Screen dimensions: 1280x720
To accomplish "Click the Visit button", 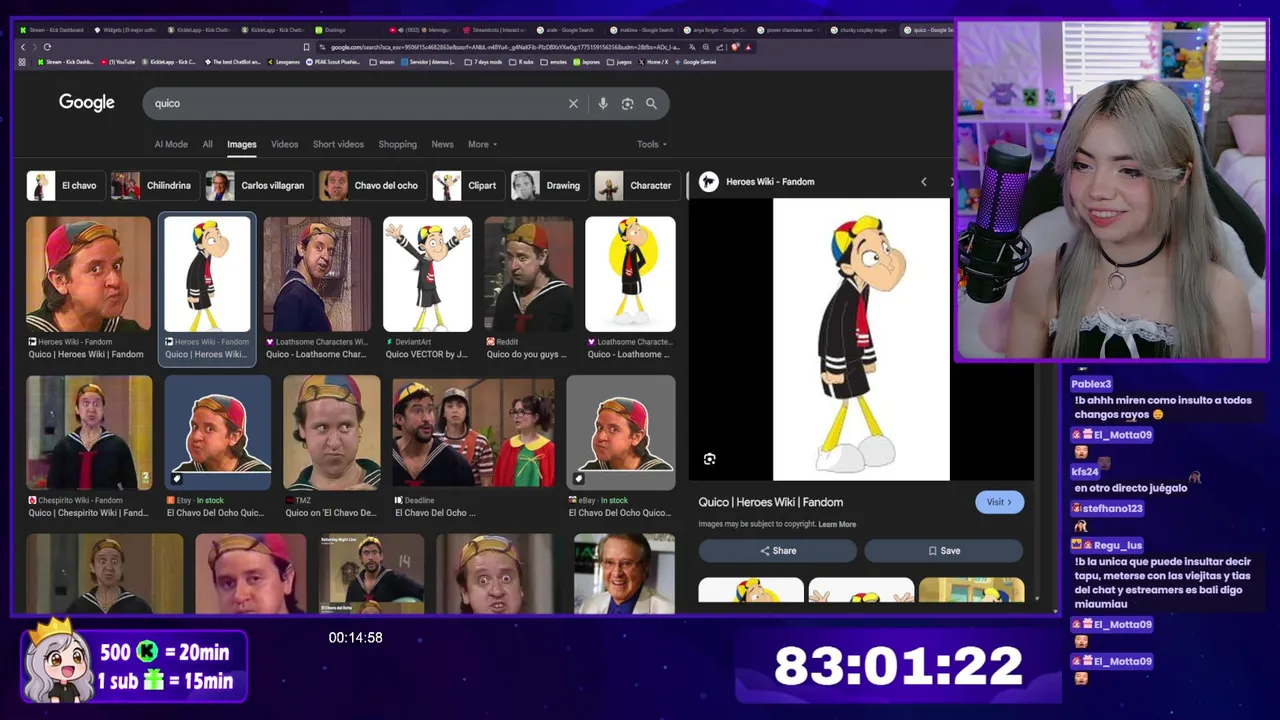I will [x=999, y=502].
